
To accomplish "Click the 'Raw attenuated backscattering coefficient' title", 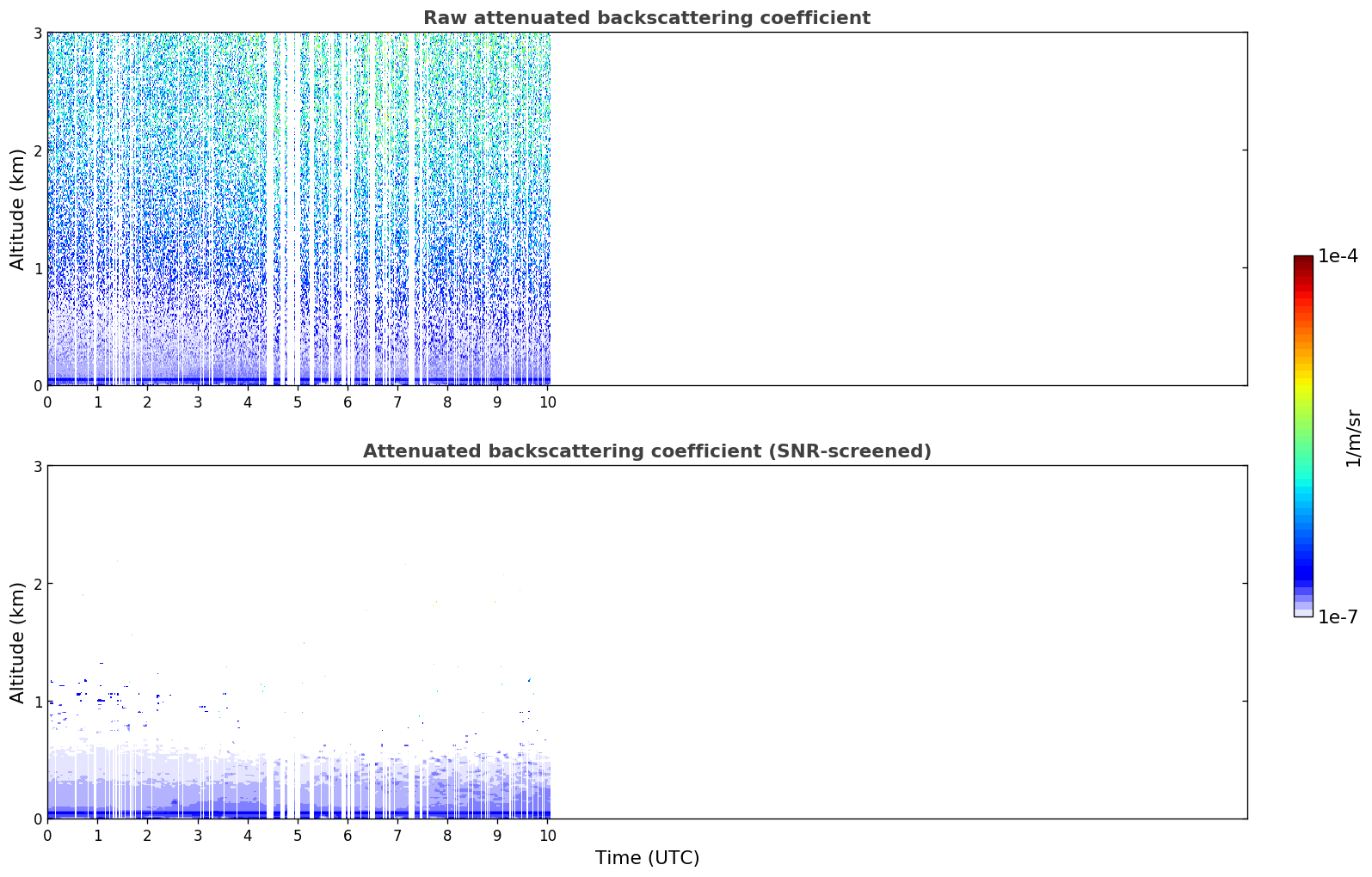I will (647, 18).
